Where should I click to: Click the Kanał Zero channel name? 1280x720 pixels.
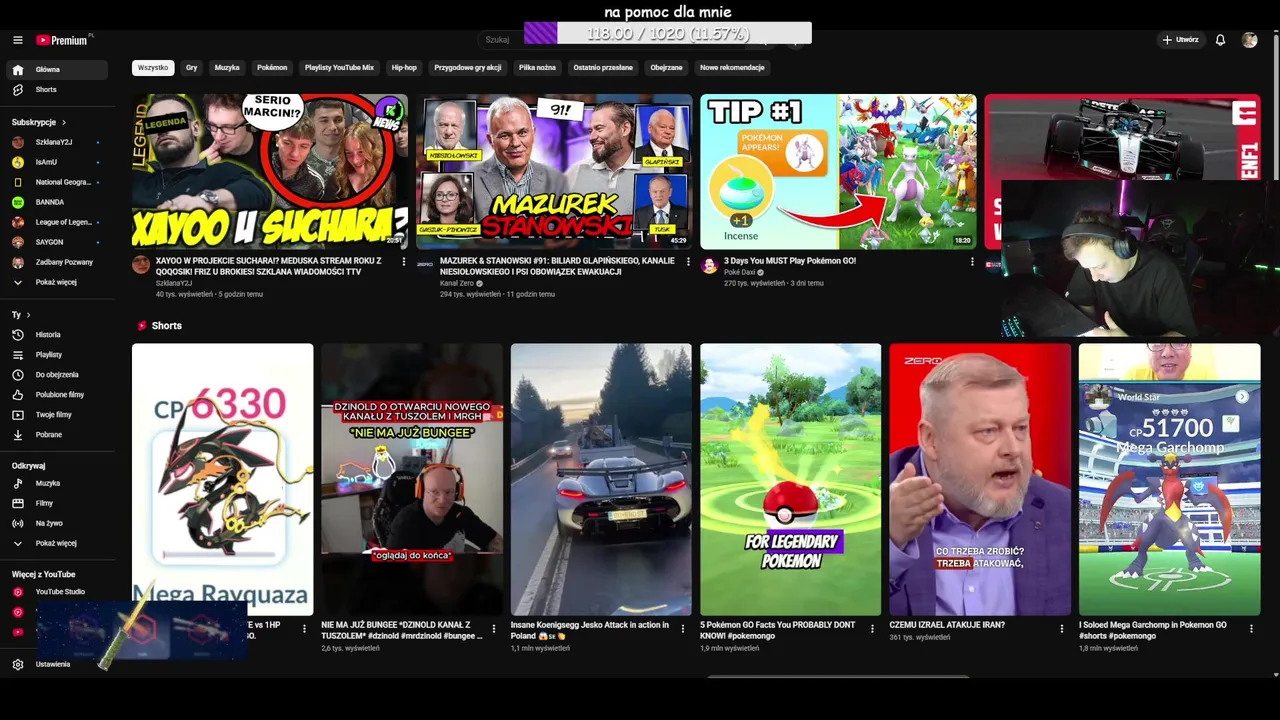point(457,284)
